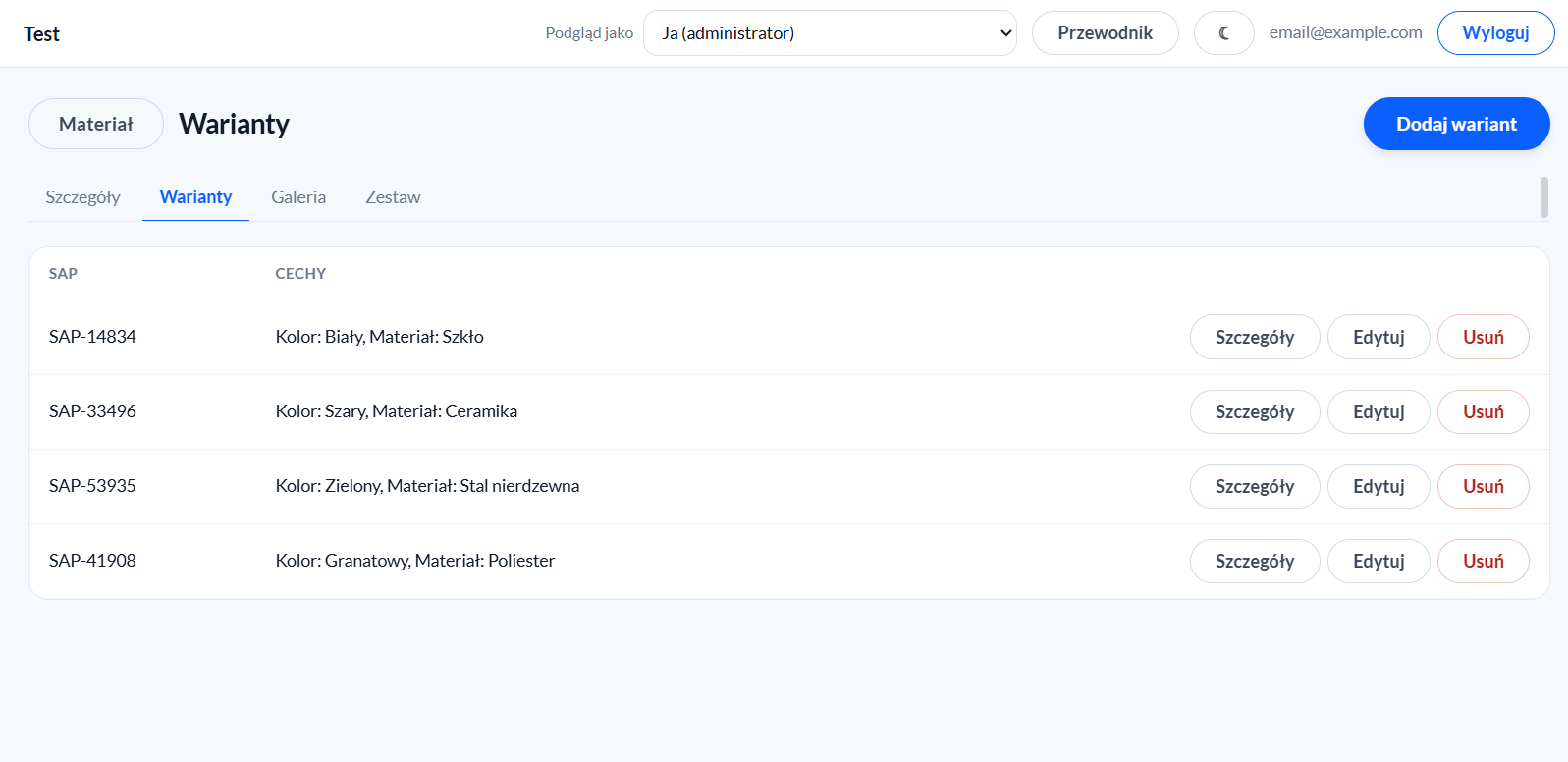Select the SAP-14834 cell
Image resolution: width=1568 pixels, height=762 pixels.
click(92, 337)
